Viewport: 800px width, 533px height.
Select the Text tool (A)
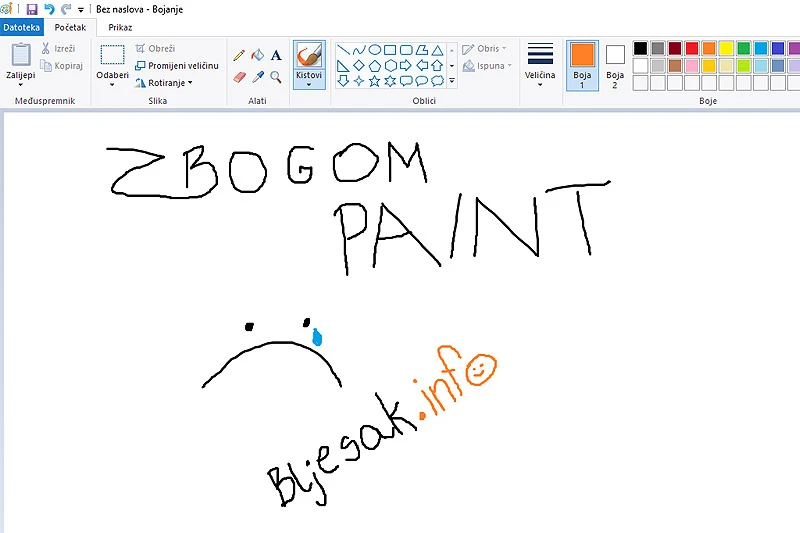(x=276, y=55)
